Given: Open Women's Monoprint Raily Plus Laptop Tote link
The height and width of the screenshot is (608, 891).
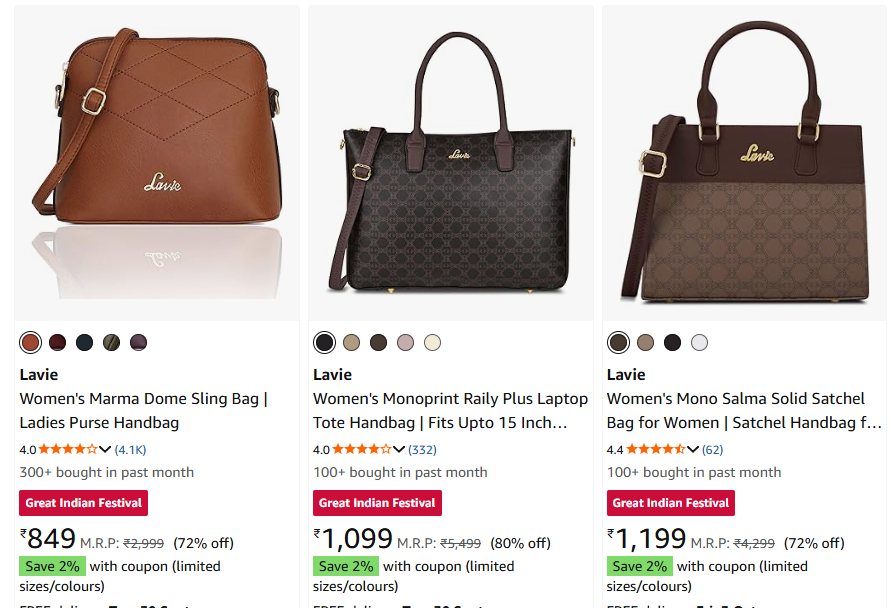Looking at the screenshot, I should [x=441, y=410].
